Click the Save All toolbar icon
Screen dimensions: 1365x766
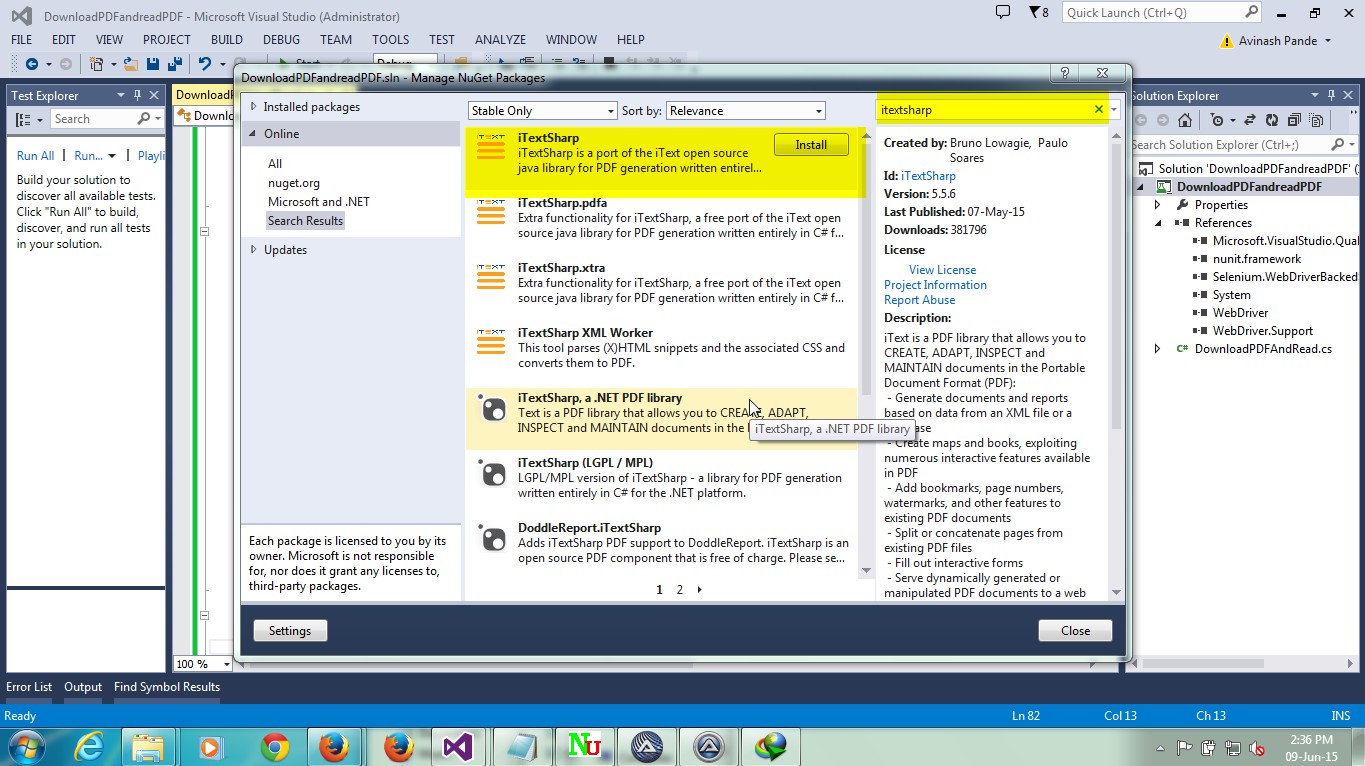pos(174,64)
